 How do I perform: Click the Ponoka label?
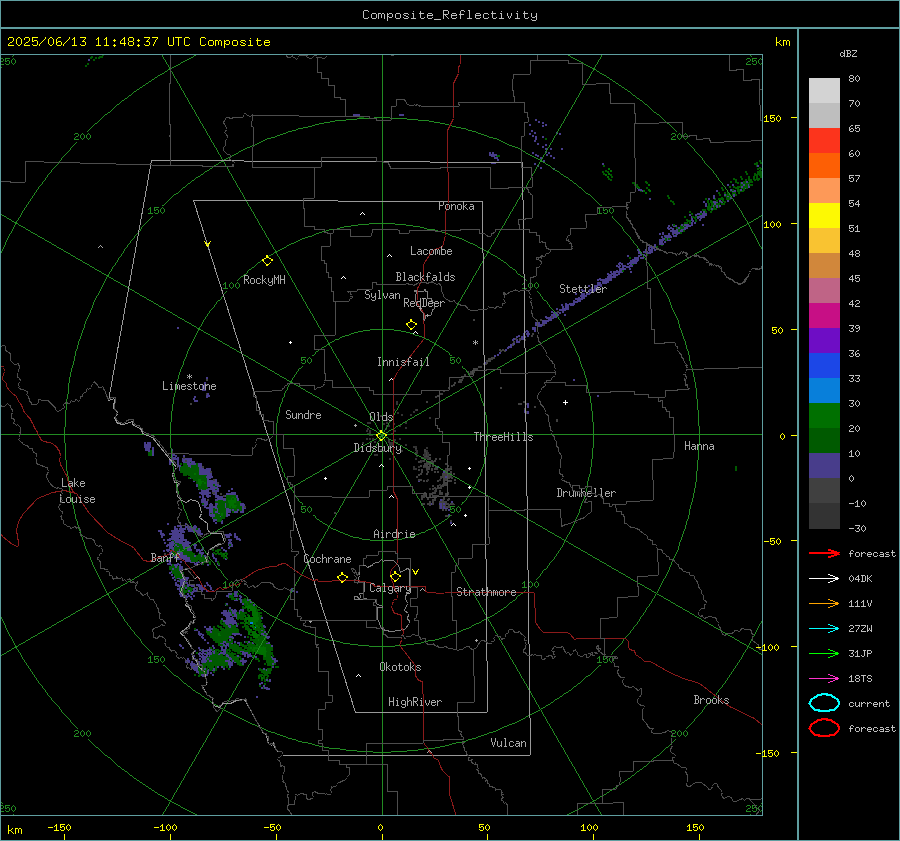tap(456, 206)
